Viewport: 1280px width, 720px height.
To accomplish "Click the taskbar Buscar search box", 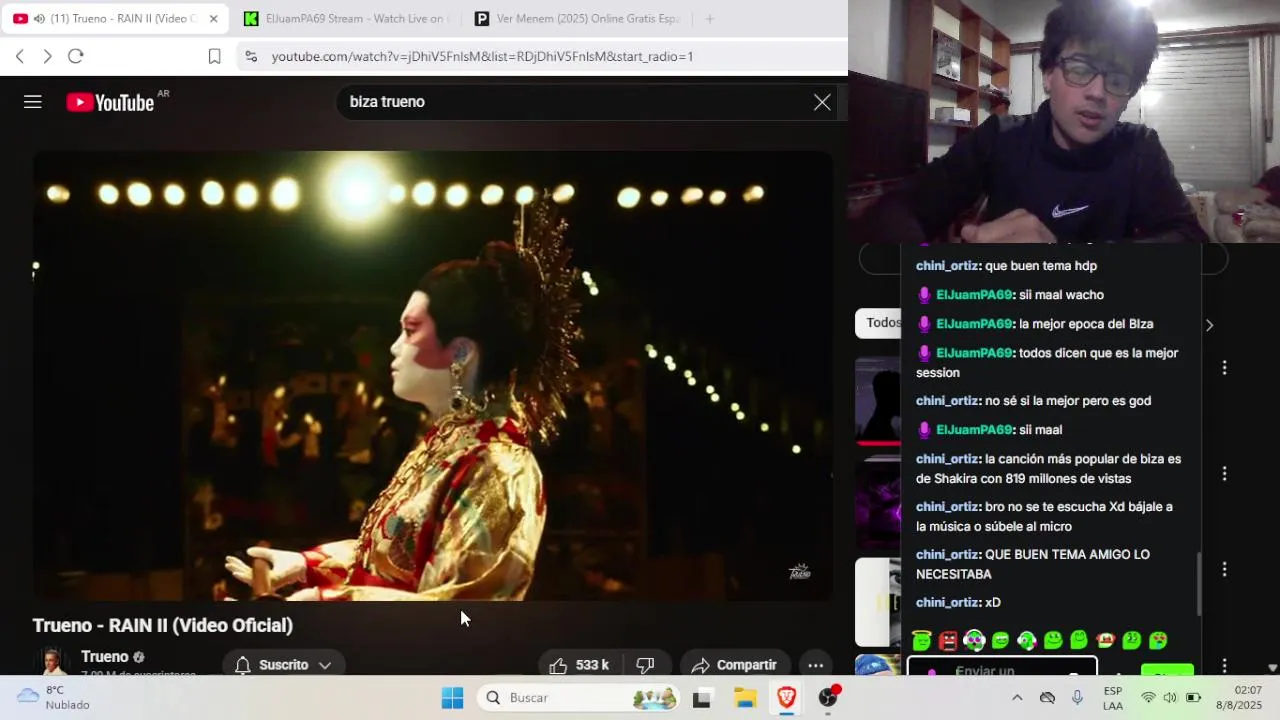I will click(x=580, y=698).
